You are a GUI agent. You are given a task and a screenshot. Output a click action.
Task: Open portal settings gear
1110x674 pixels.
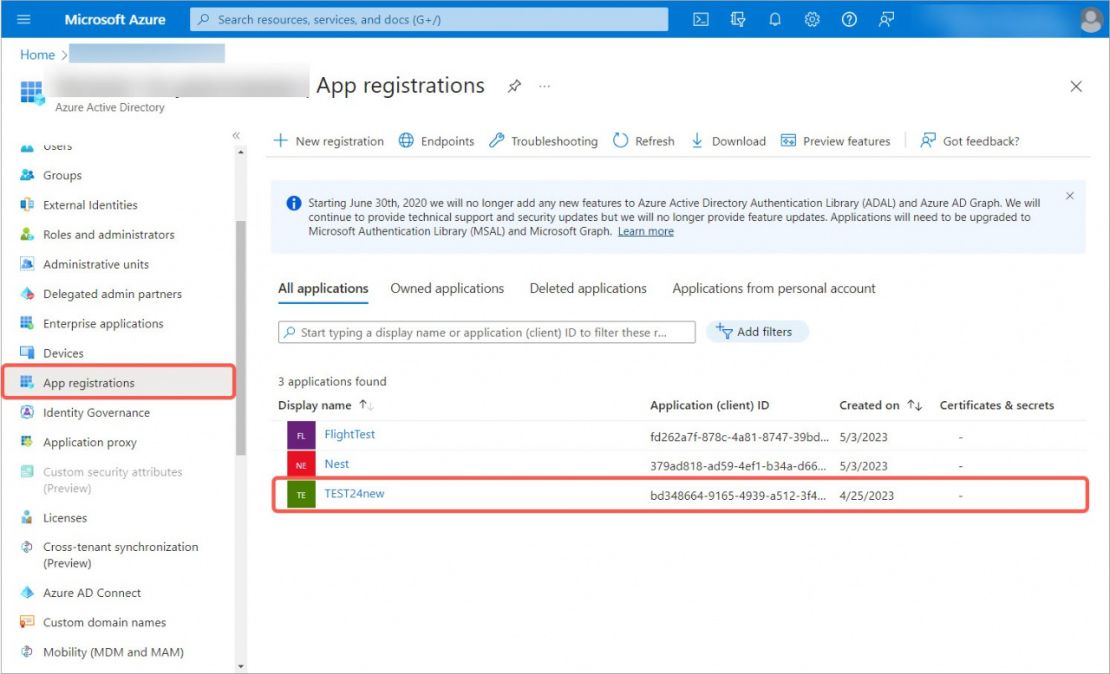(x=812, y=19)
